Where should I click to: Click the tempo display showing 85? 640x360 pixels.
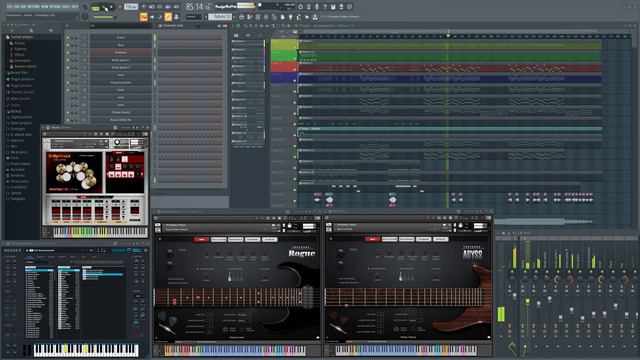(189, 7)
